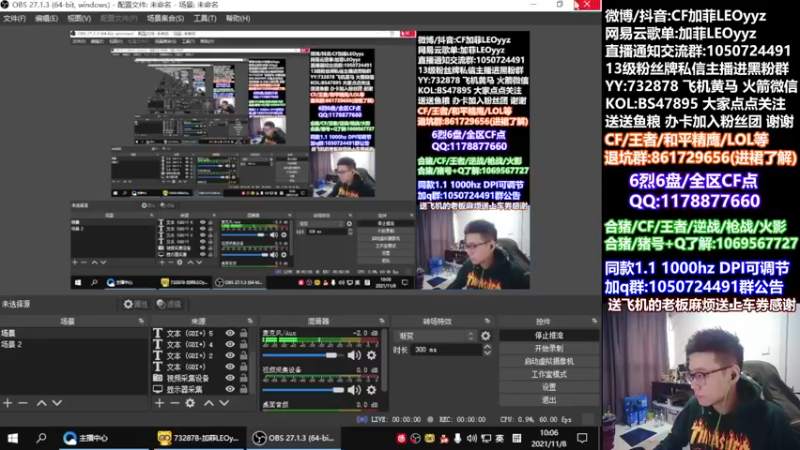The height and width of the screenshot is (450, 800).
Task: Toggle eye for 视频采集设备 source
Action: (x=230, y=378)
